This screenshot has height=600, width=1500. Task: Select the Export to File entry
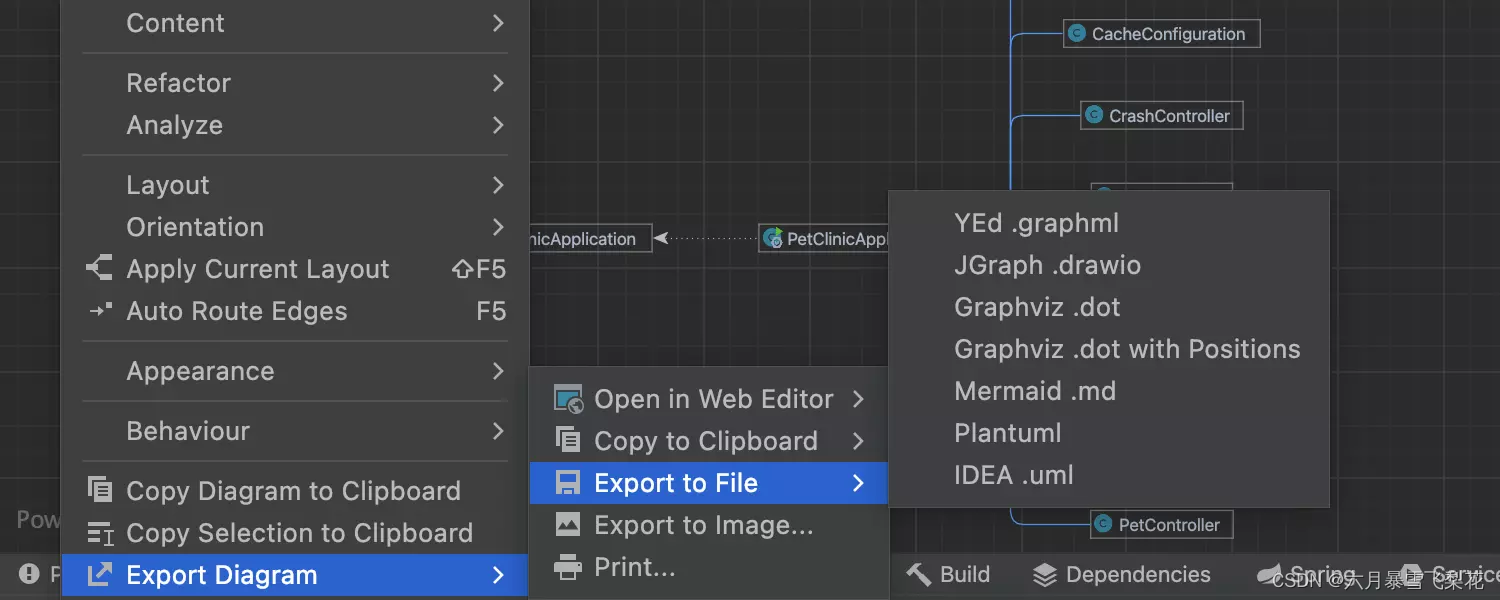tap(709, 483)
